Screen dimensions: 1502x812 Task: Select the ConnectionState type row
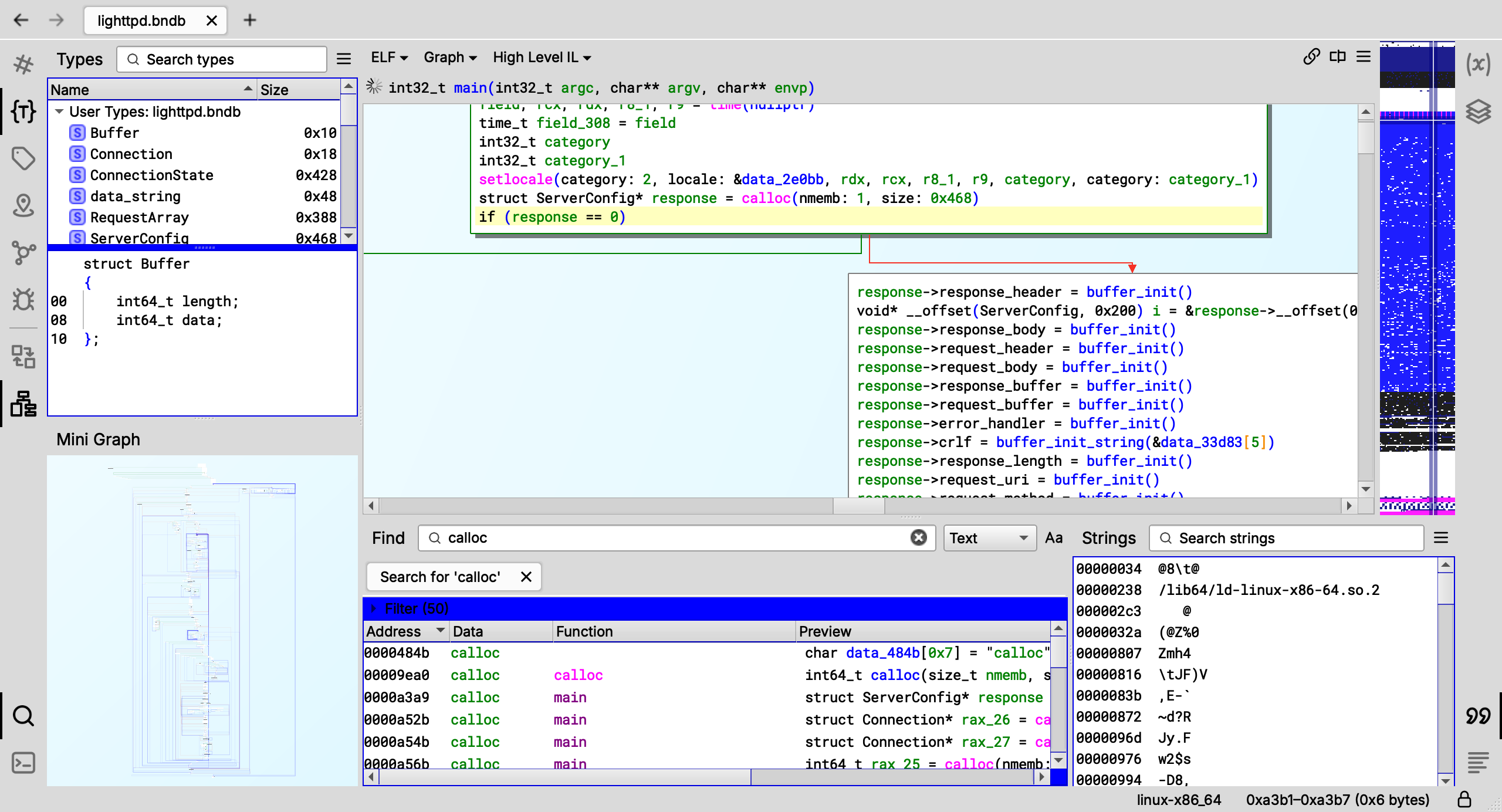tap(152, 175)
